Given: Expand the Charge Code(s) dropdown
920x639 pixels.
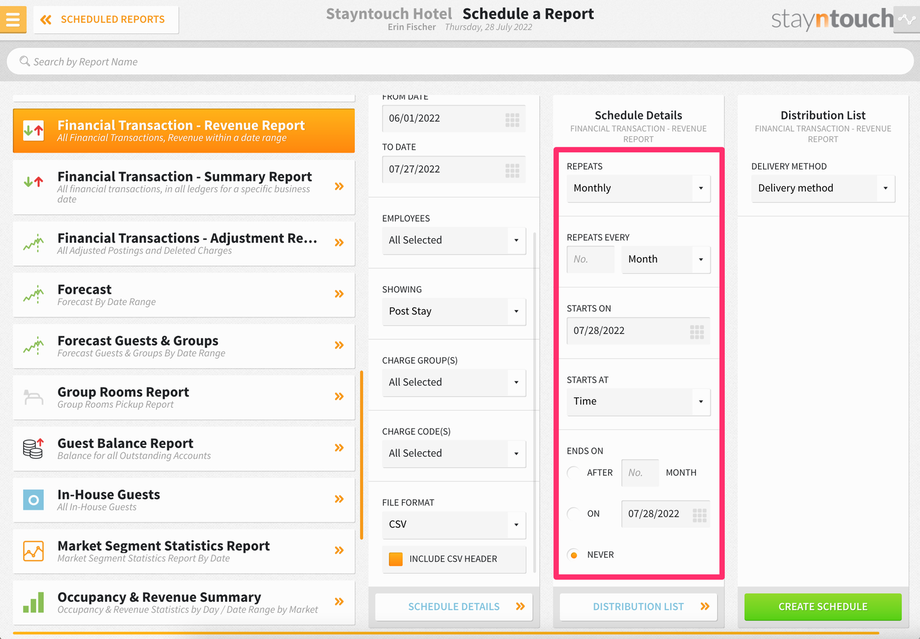Looking at the screenshot, I should [454, 453].
